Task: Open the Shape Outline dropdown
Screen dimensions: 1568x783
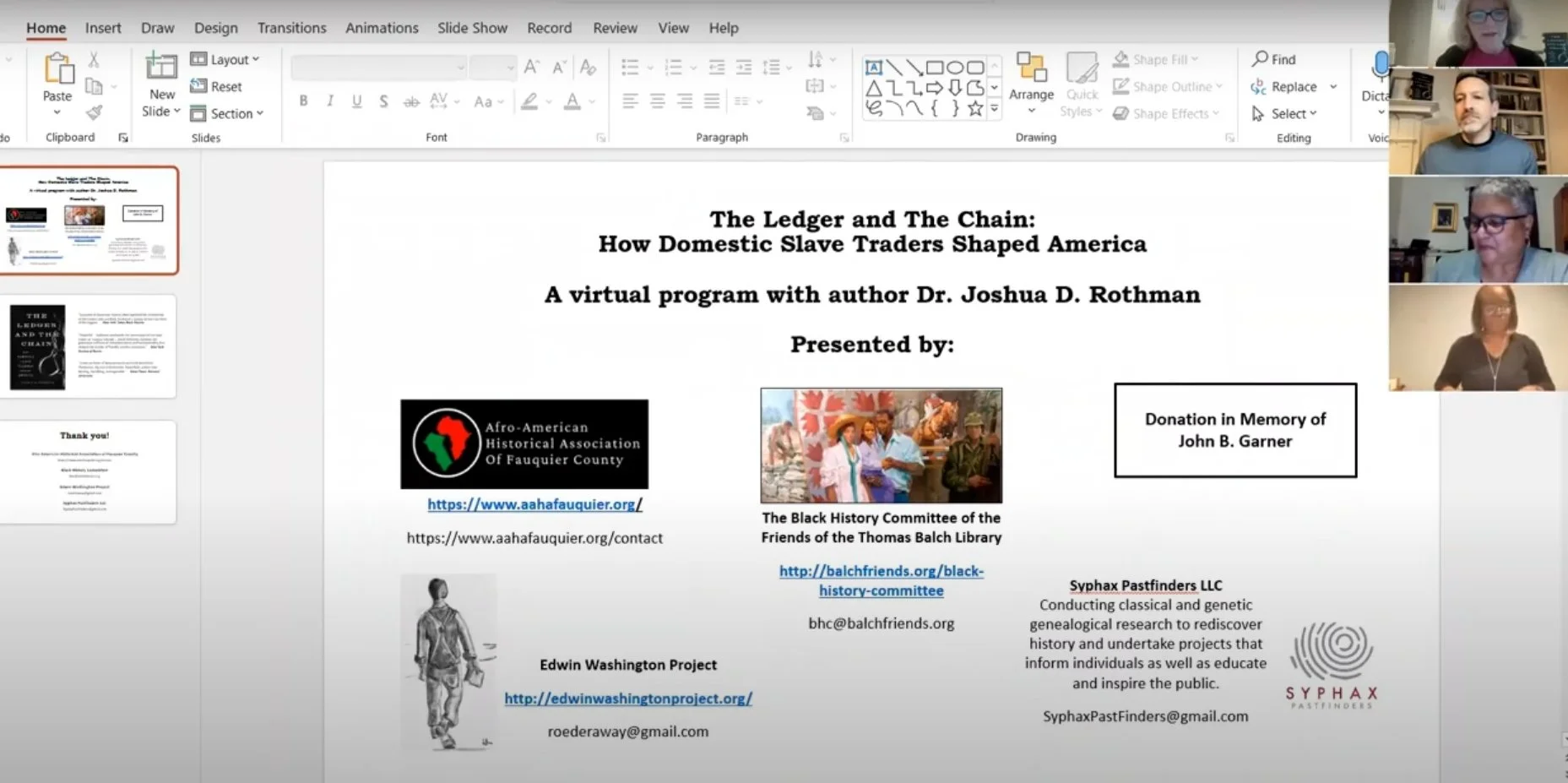Action: pyautogui.click(x=1168, y=86)
